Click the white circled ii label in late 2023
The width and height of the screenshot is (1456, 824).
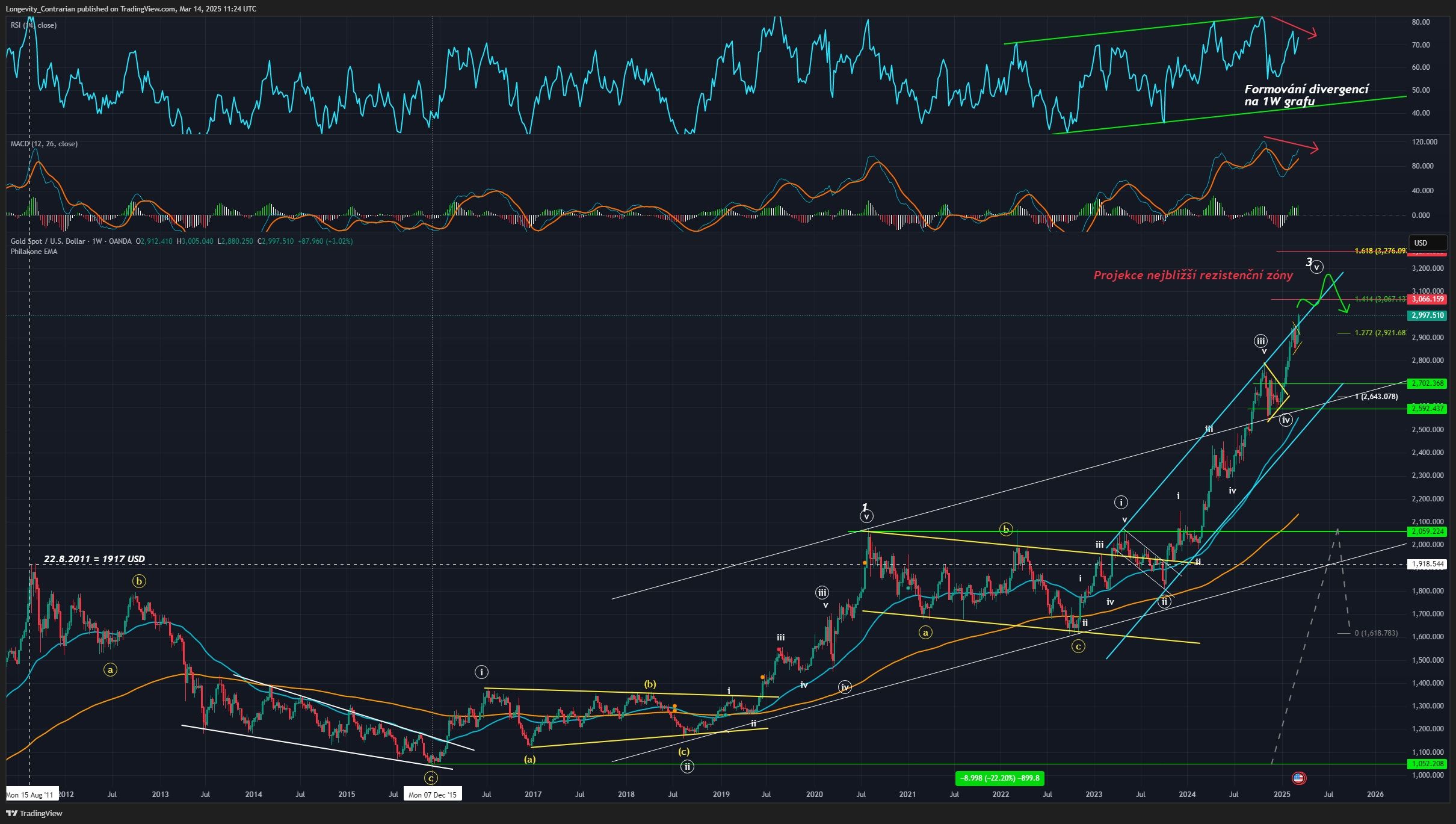(x=1164, y=601)
